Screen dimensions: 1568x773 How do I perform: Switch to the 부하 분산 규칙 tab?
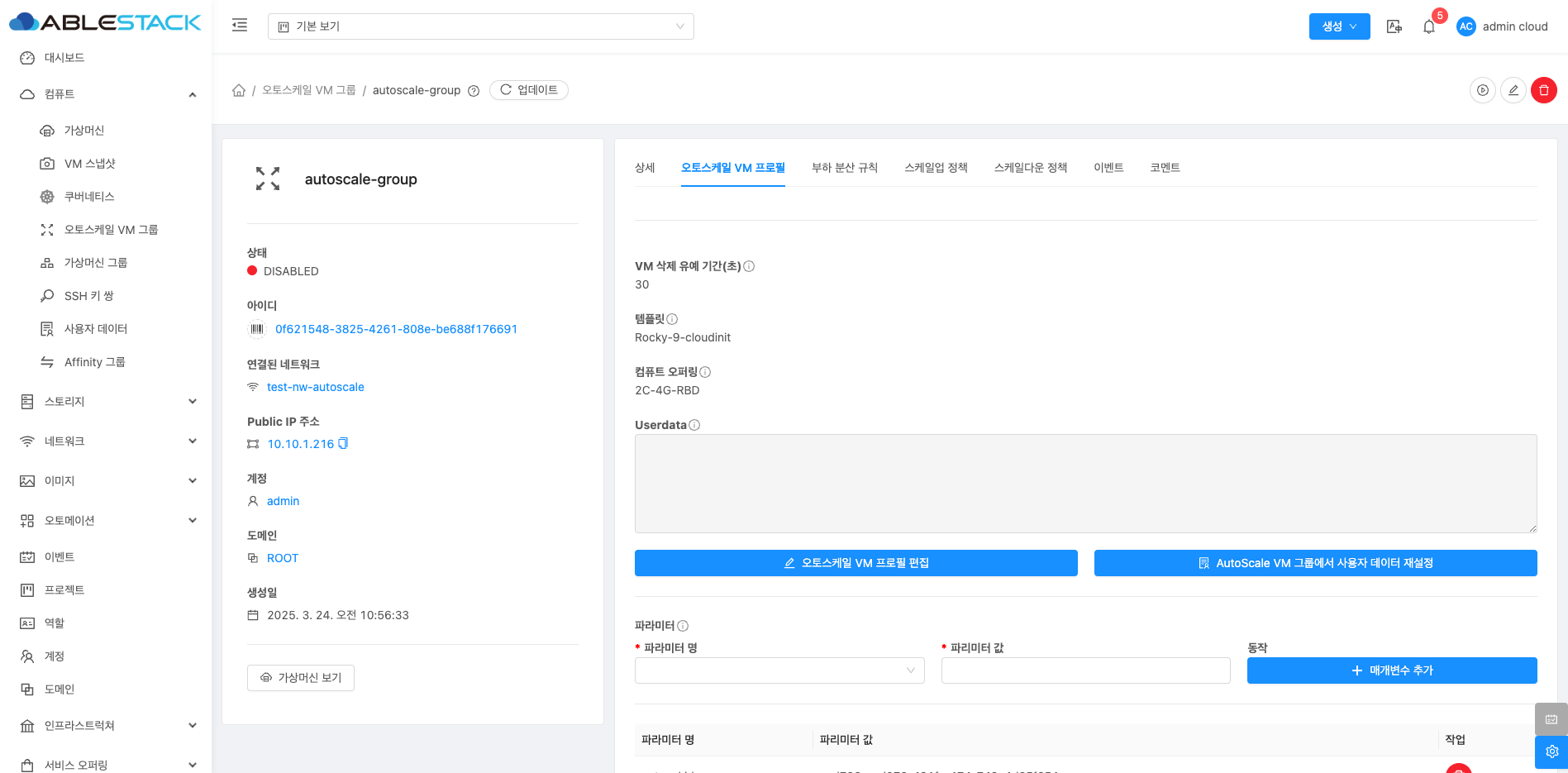(x=844, y=168)
